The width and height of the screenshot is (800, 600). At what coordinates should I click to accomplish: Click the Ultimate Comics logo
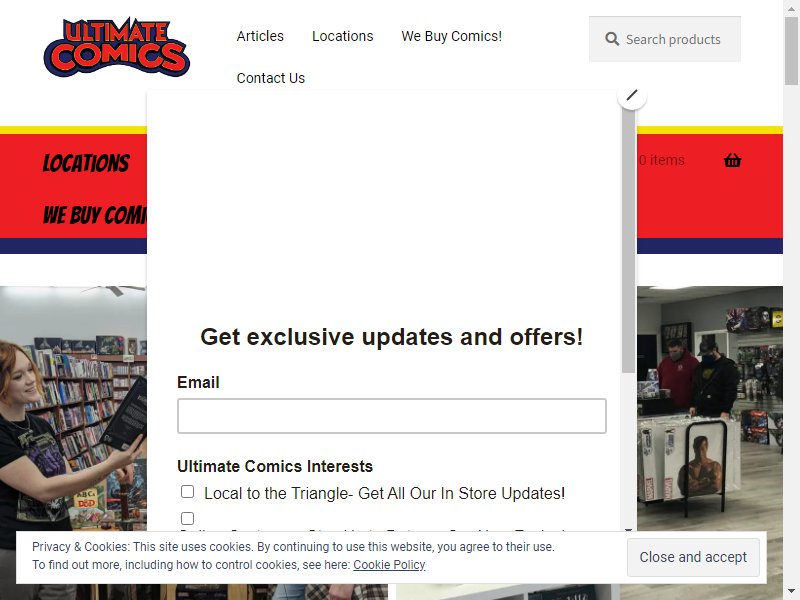tap(116, 47)
